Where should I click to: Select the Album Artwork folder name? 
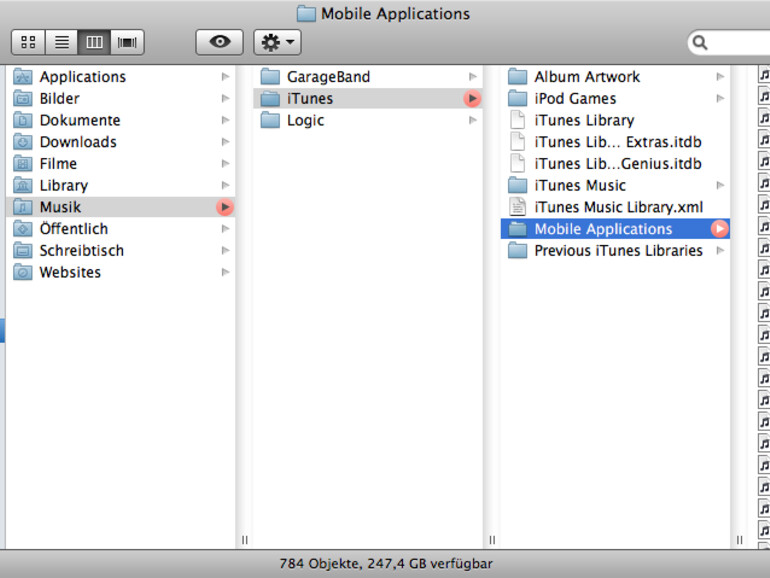coord(587,77)
